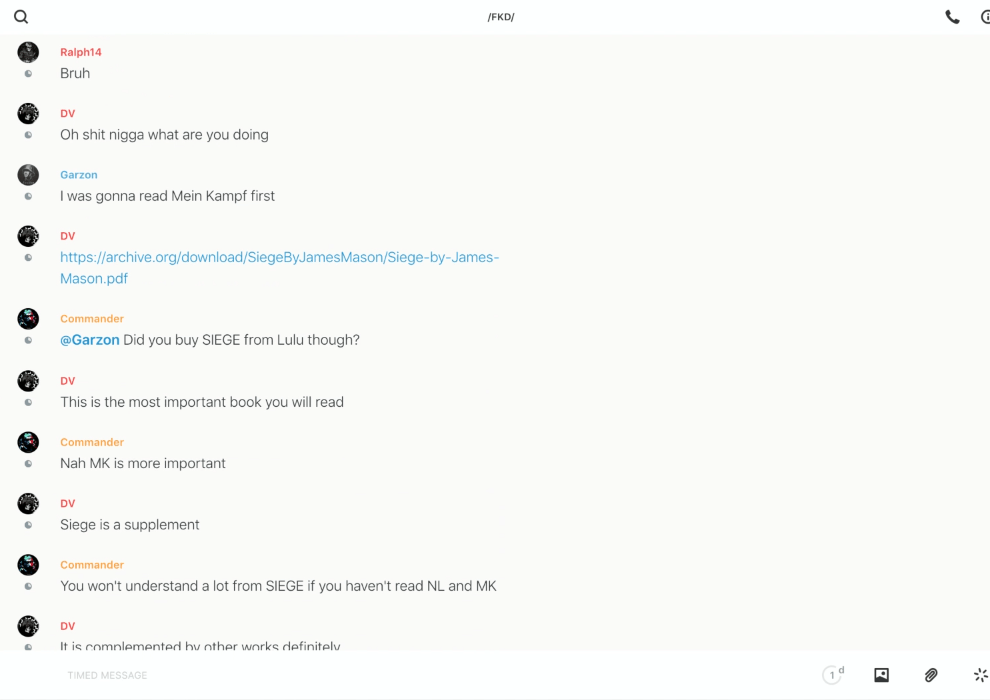
Task: Click the @Garzon mention
Action: coord(90,340)
